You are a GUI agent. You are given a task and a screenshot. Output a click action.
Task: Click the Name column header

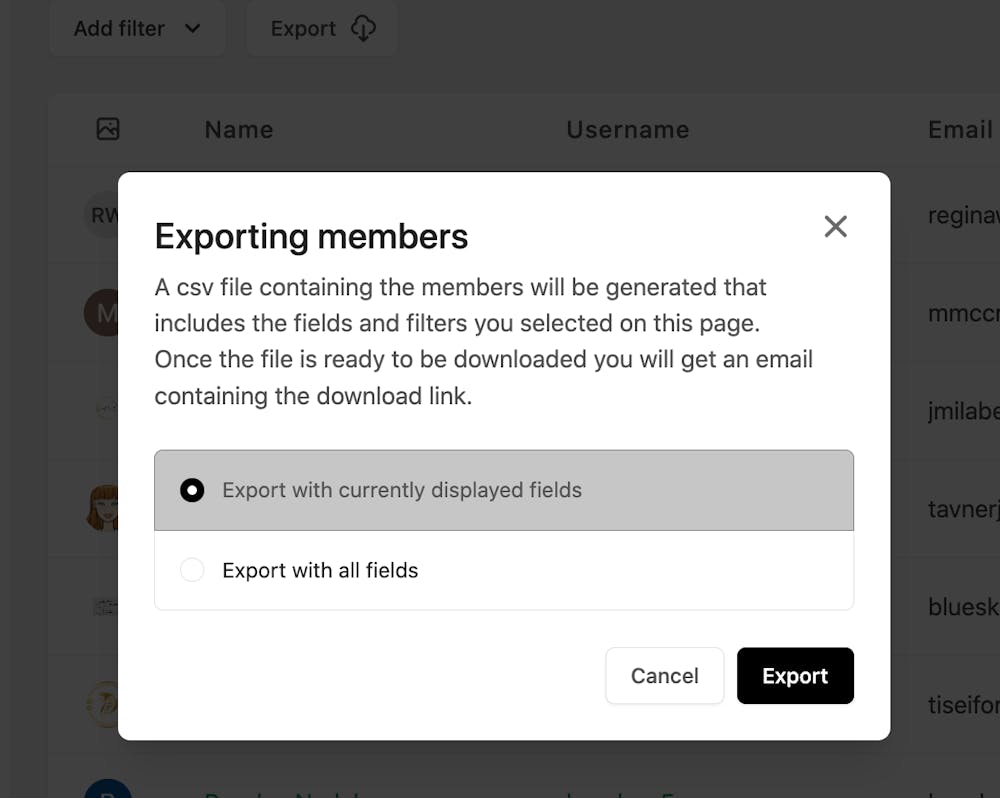point(239,130)
